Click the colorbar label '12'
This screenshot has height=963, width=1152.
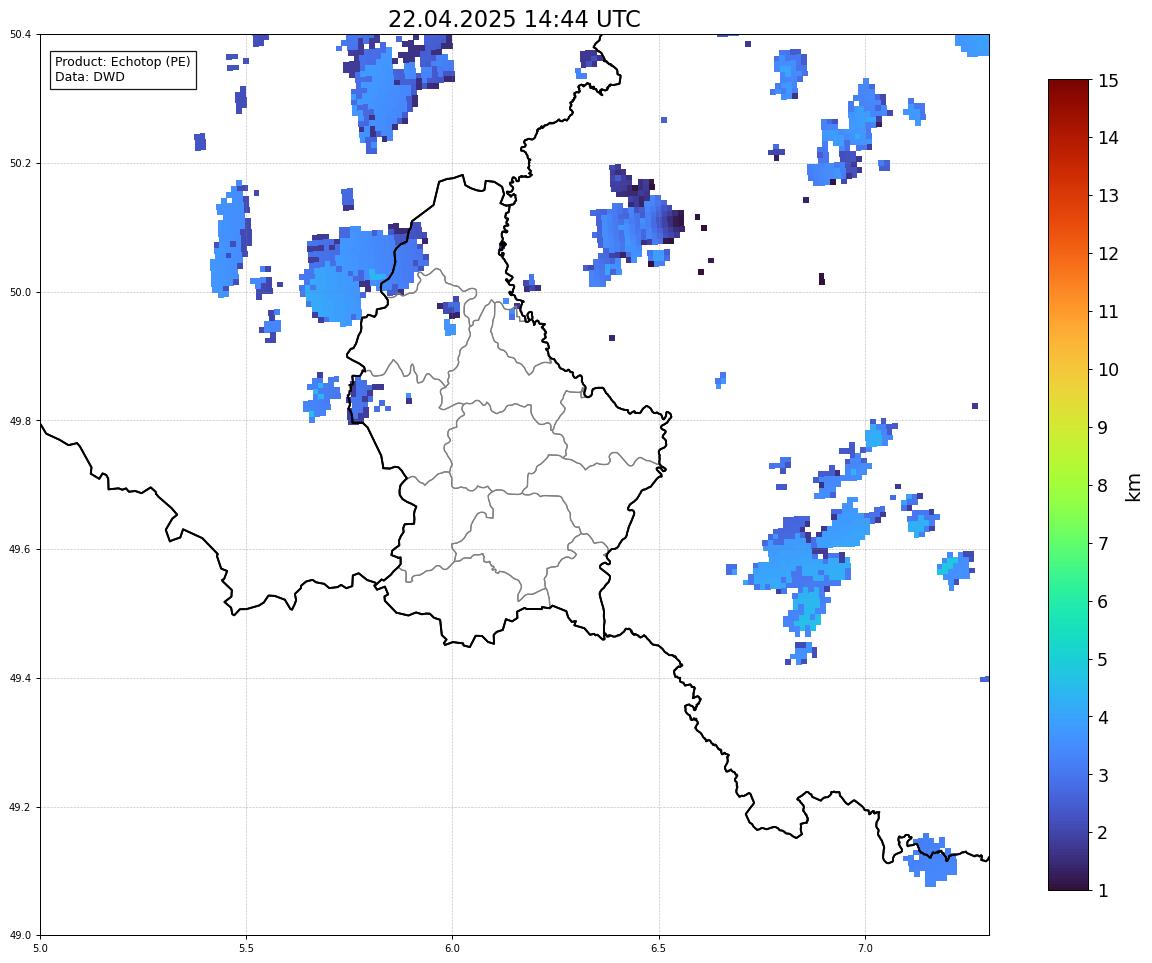(x=1108, y=253)
